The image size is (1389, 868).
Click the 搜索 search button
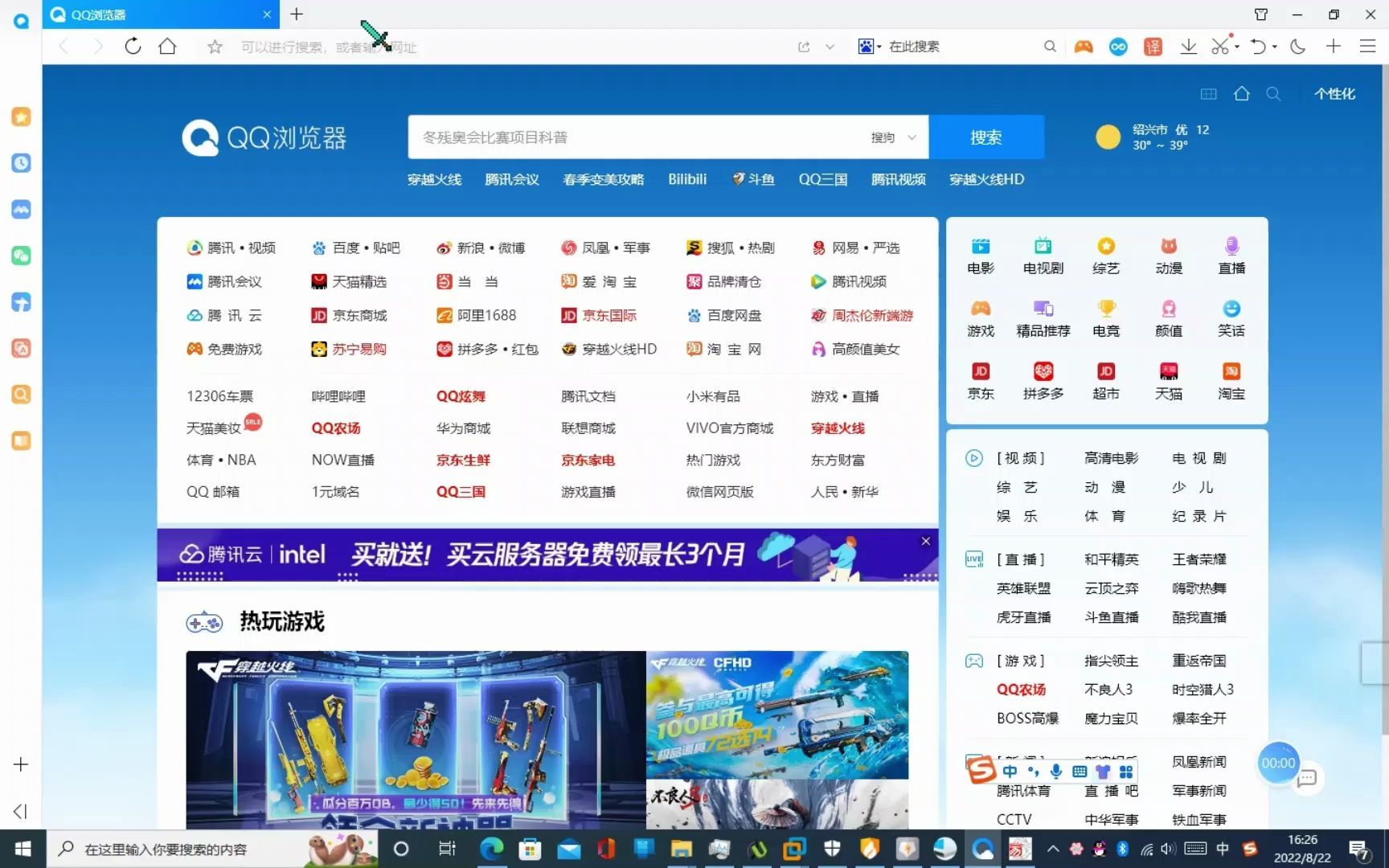point(986,137)
